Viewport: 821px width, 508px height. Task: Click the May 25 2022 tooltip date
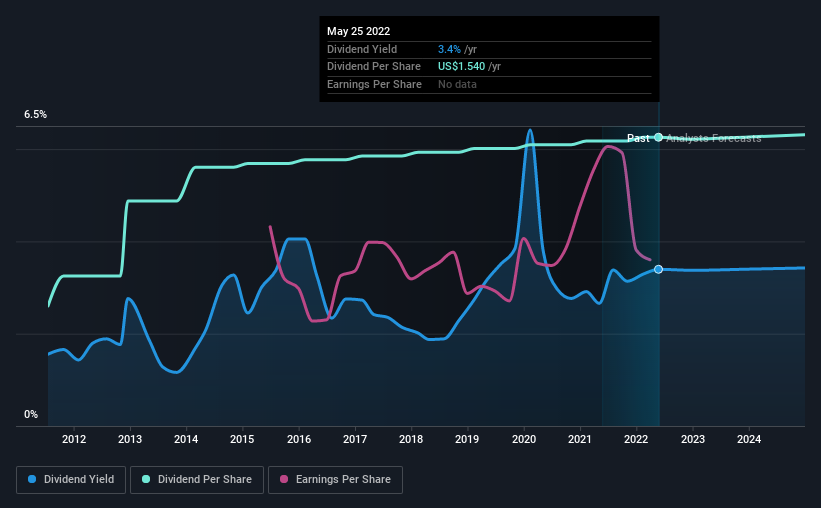[359, 31]
